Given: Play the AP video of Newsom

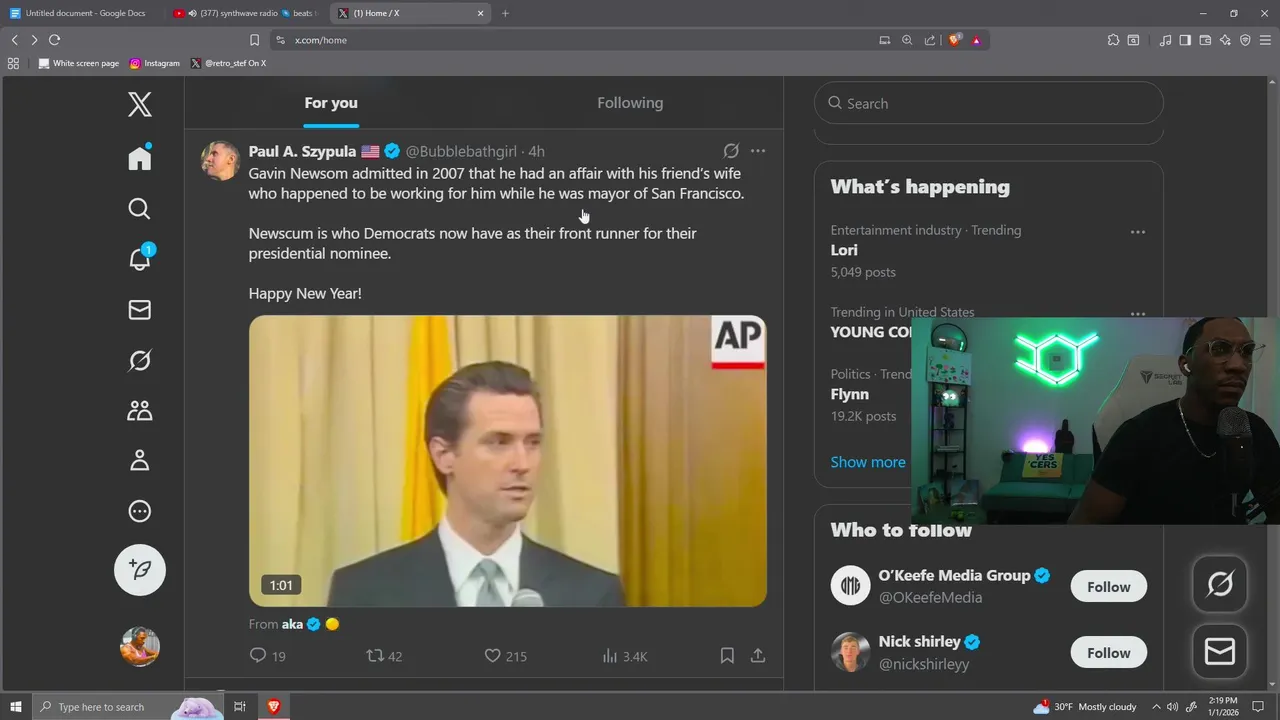Looking at the screenshot, I should [x=507, y=461].
